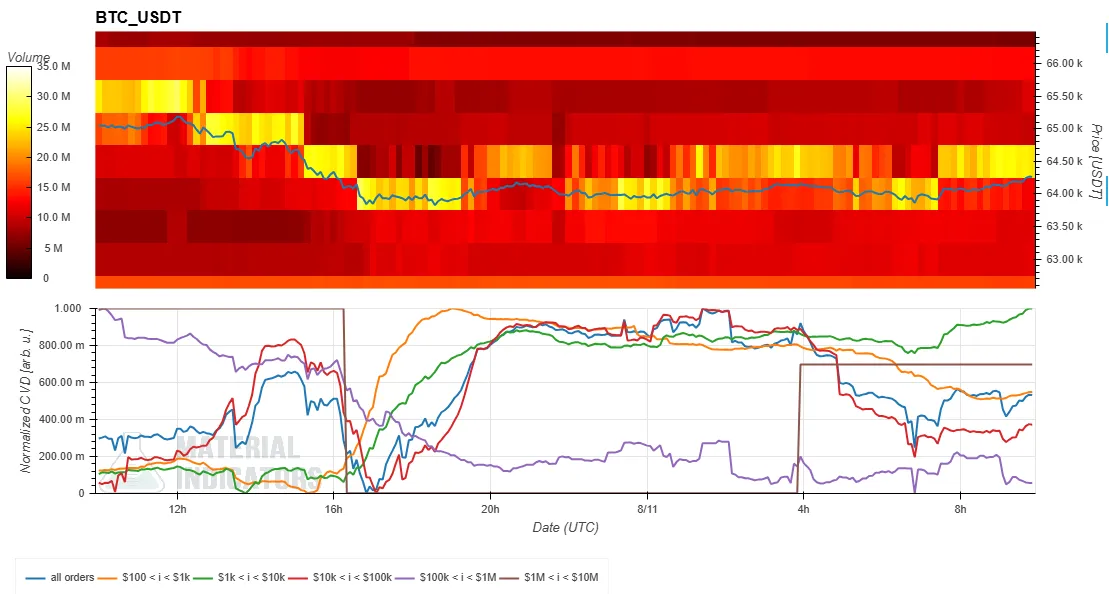This screenshot has width=1109, height=594.
Task: Click the '66.00 k' price axis label
Action: (1064, 64)
